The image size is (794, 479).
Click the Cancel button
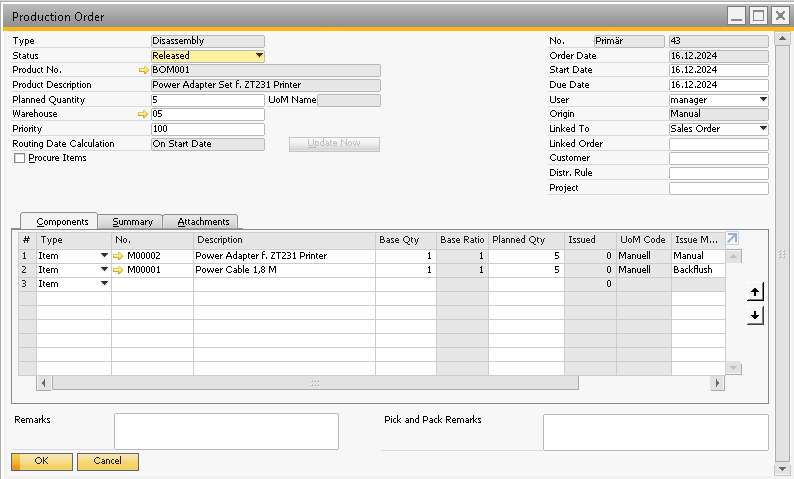[x=107, y=461]
